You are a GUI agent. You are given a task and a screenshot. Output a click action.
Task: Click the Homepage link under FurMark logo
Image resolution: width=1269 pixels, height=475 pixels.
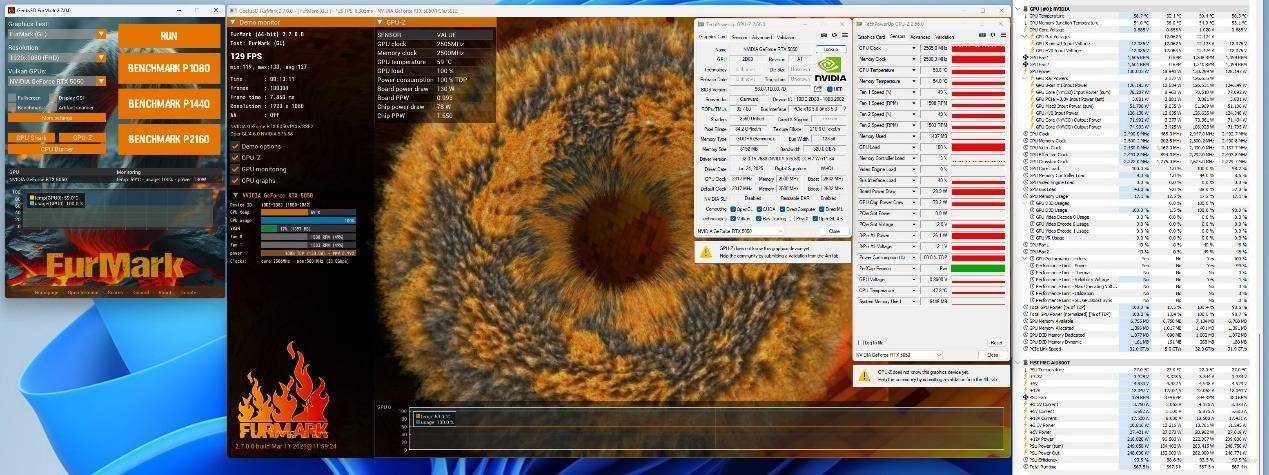tap(44, 293)
